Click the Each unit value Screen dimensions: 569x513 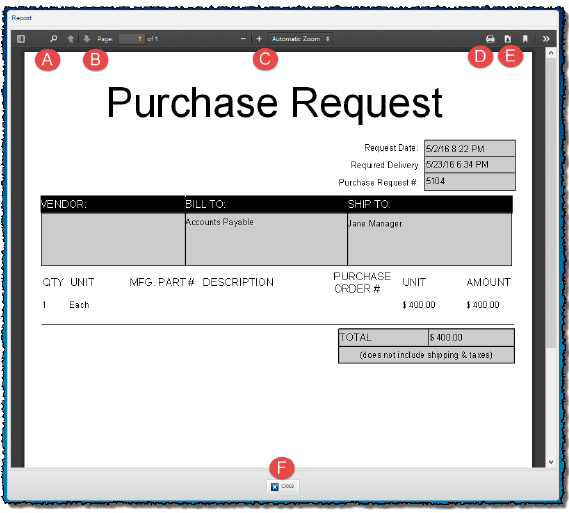79,305
